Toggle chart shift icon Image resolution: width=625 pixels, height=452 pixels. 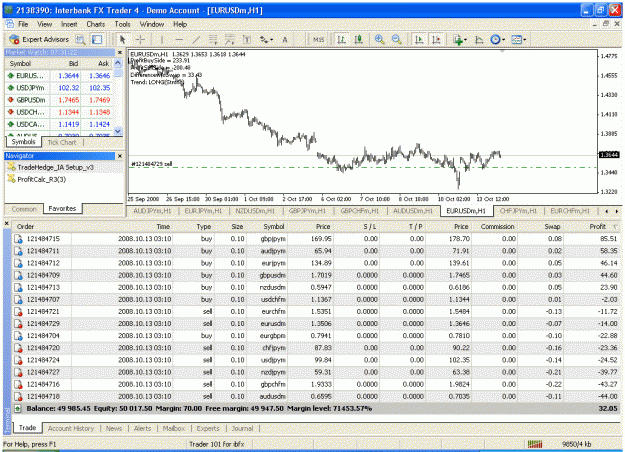pos(436,39)
